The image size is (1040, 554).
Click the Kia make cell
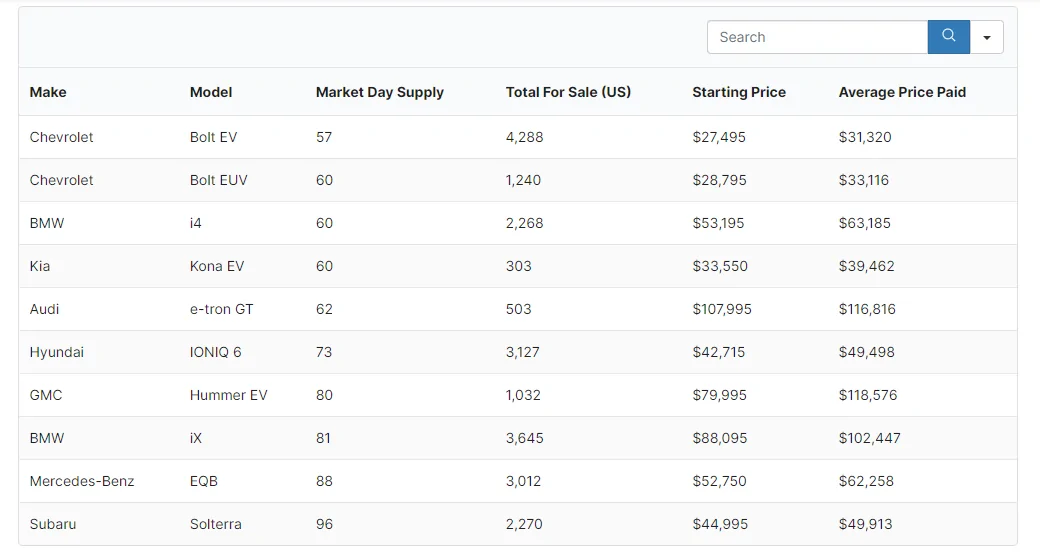(x=40, y=266)
